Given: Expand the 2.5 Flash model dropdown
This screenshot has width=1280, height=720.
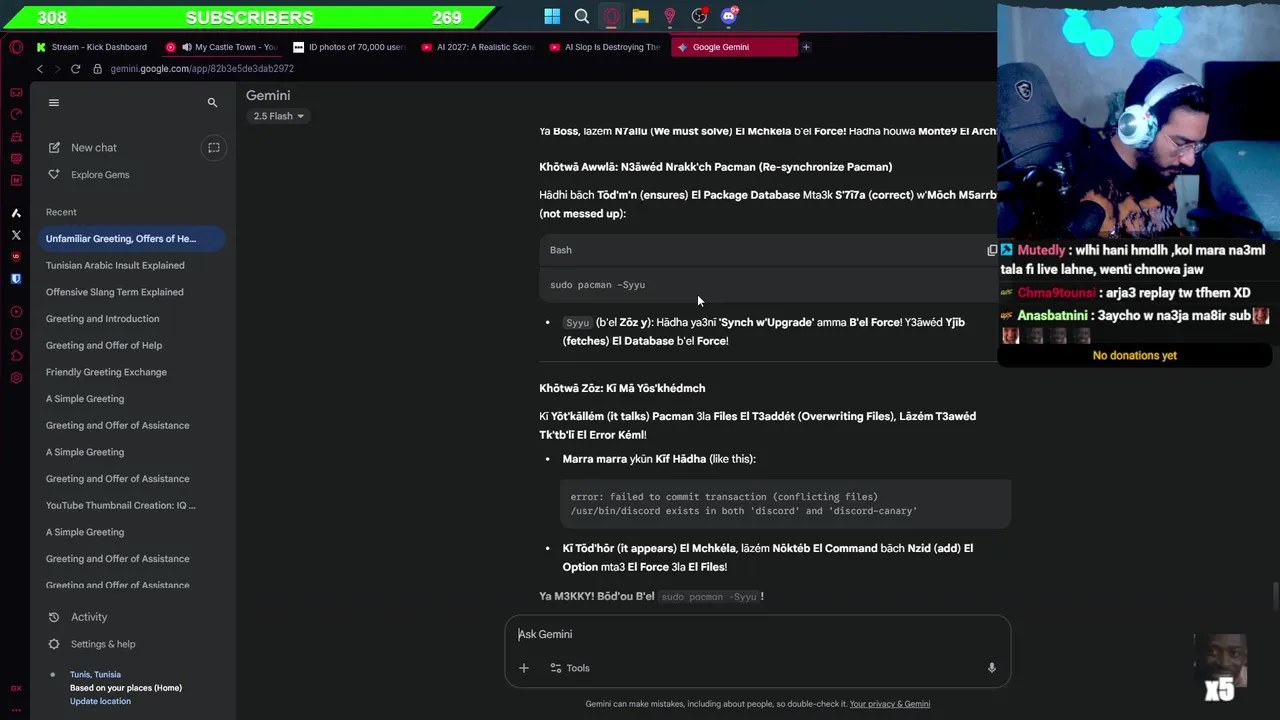Looking at the screenshot, I should pos(278,116).
